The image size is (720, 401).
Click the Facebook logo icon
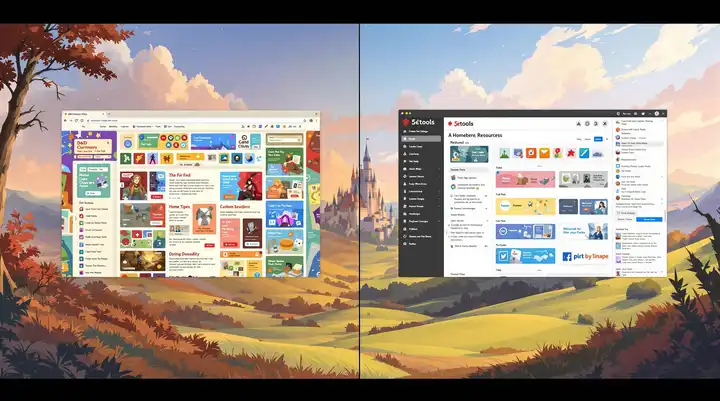(567, 257)
